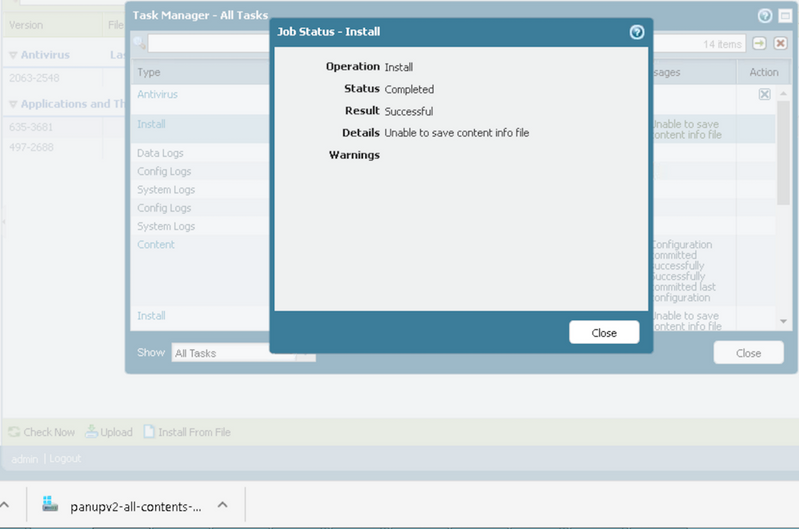Screen dimensions: 799x529
Task: Click Task Manager maximize icon
Action: 785,16
